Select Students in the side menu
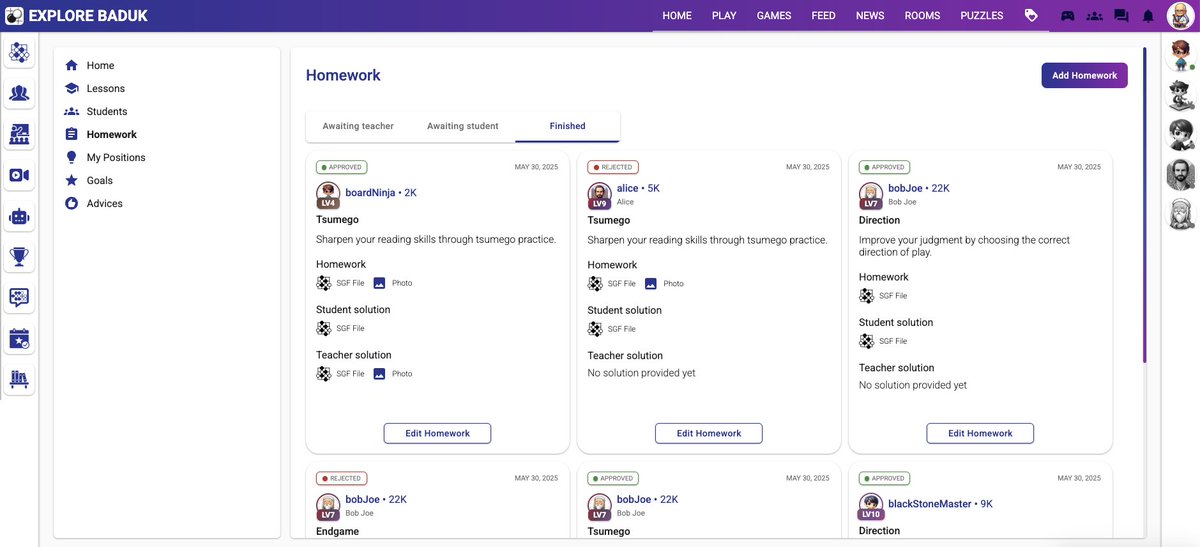The height and width of the screenshot is (547, 1200). 106,111
